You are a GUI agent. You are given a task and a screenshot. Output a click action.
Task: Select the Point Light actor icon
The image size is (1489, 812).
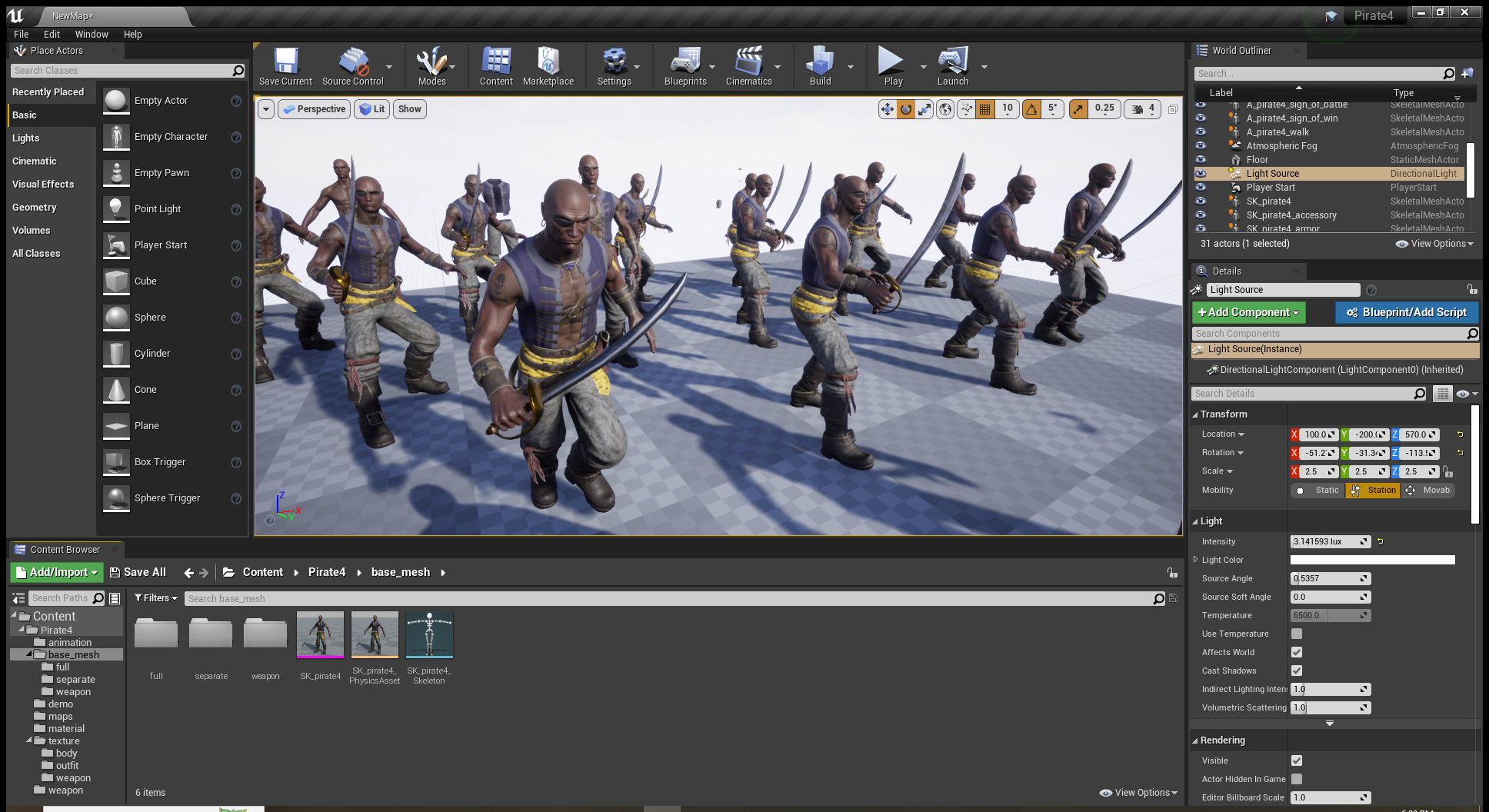coord(116,209)
